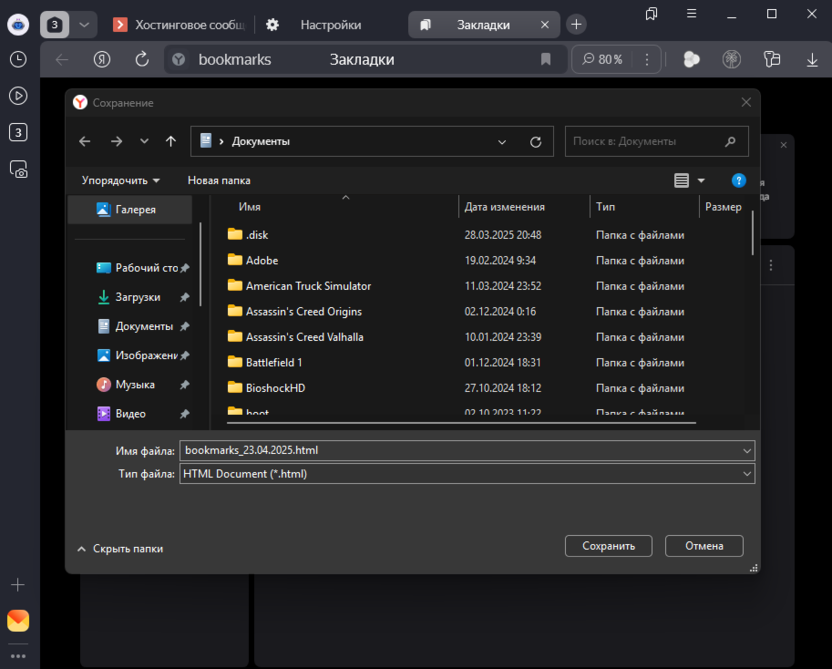Go up one folder level
Viewport: 832px width, 669px height.
pyautogui.click(x=171, y=142)
